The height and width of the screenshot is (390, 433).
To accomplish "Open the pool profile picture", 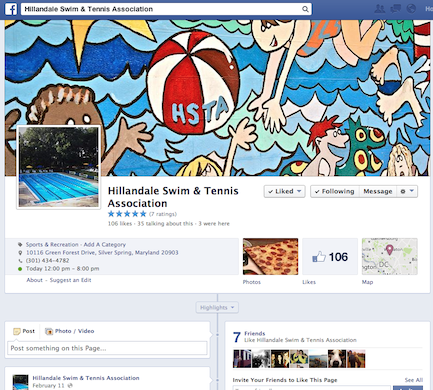I will tap(59, 167).
